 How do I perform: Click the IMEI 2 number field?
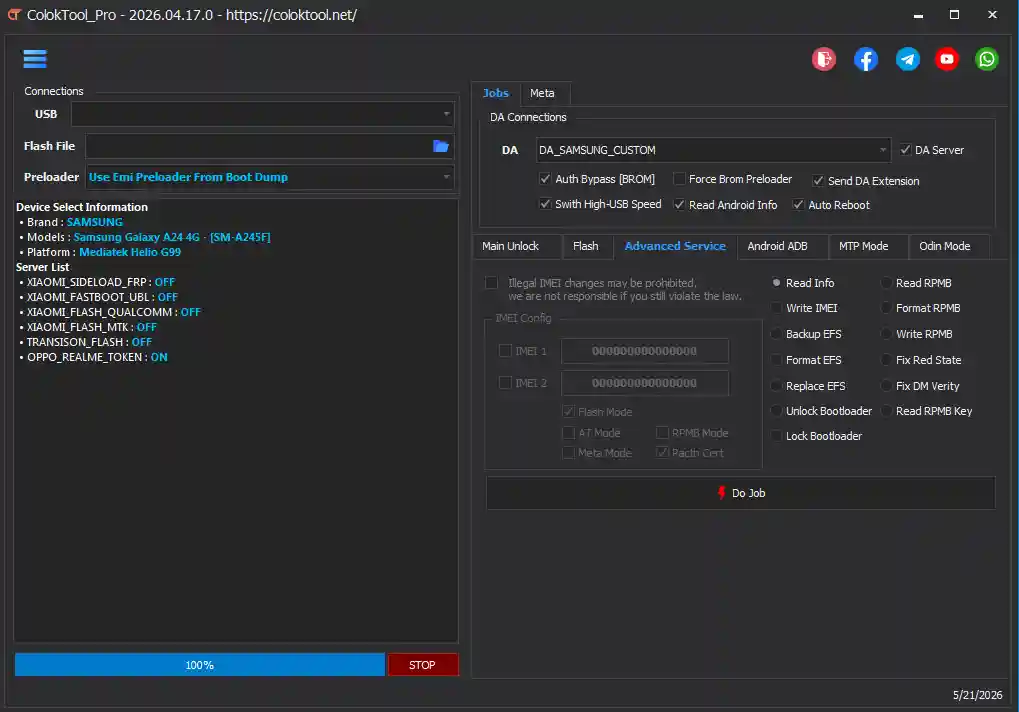point(645,383)
